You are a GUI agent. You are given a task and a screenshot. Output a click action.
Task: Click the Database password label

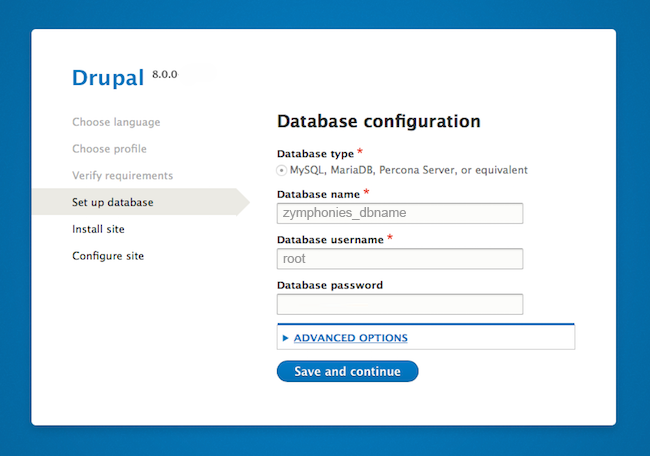(x=330, y=285)
